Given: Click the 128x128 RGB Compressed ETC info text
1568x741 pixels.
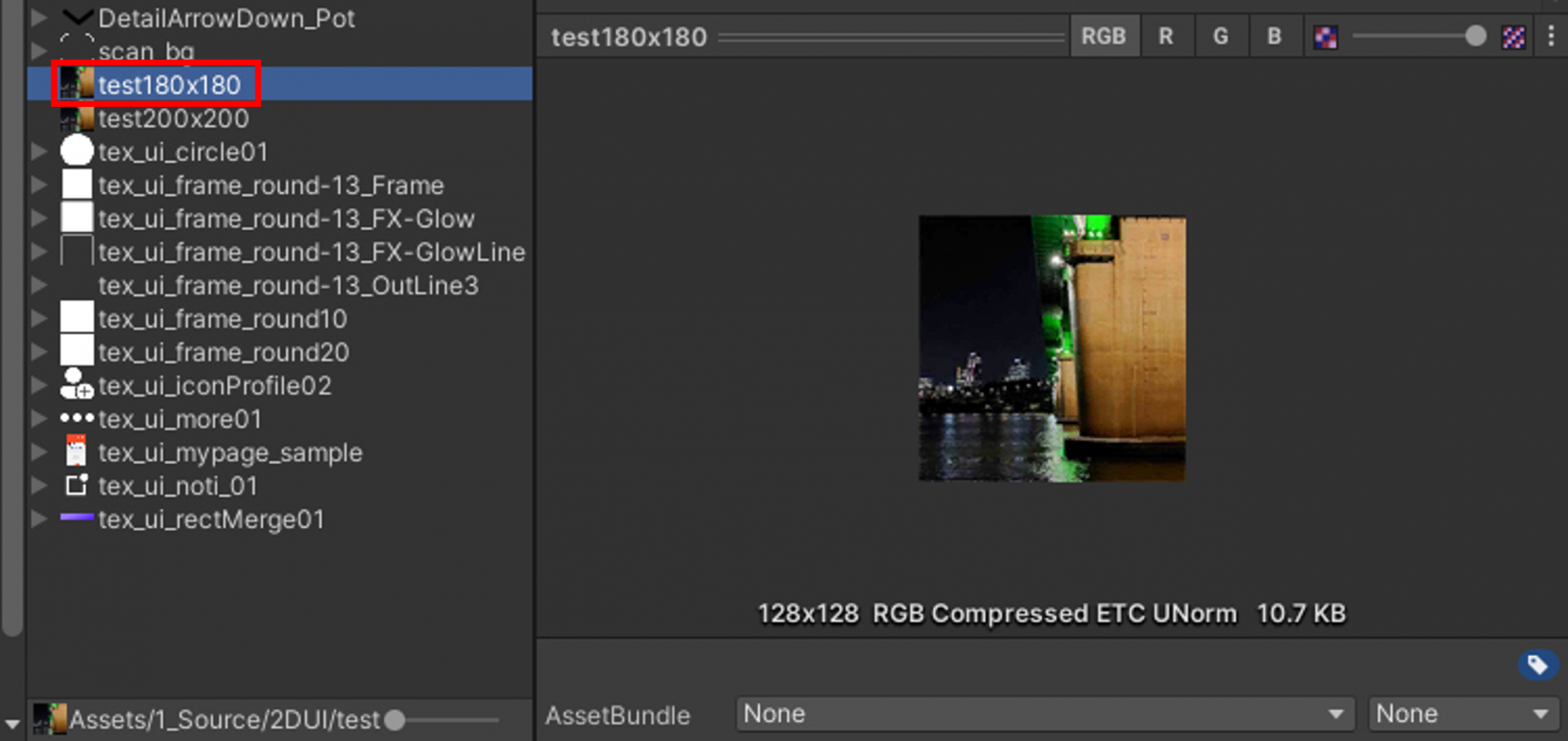Looking at the screenshot, I should [x=1052, y=614].
